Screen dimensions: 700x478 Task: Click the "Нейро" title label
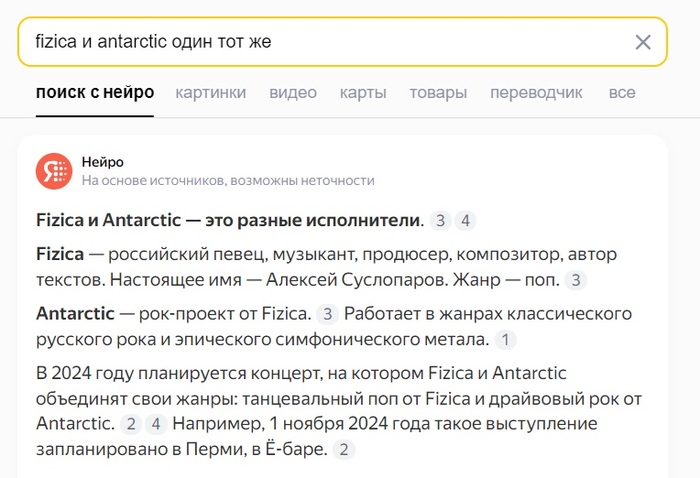pos(103,162)
